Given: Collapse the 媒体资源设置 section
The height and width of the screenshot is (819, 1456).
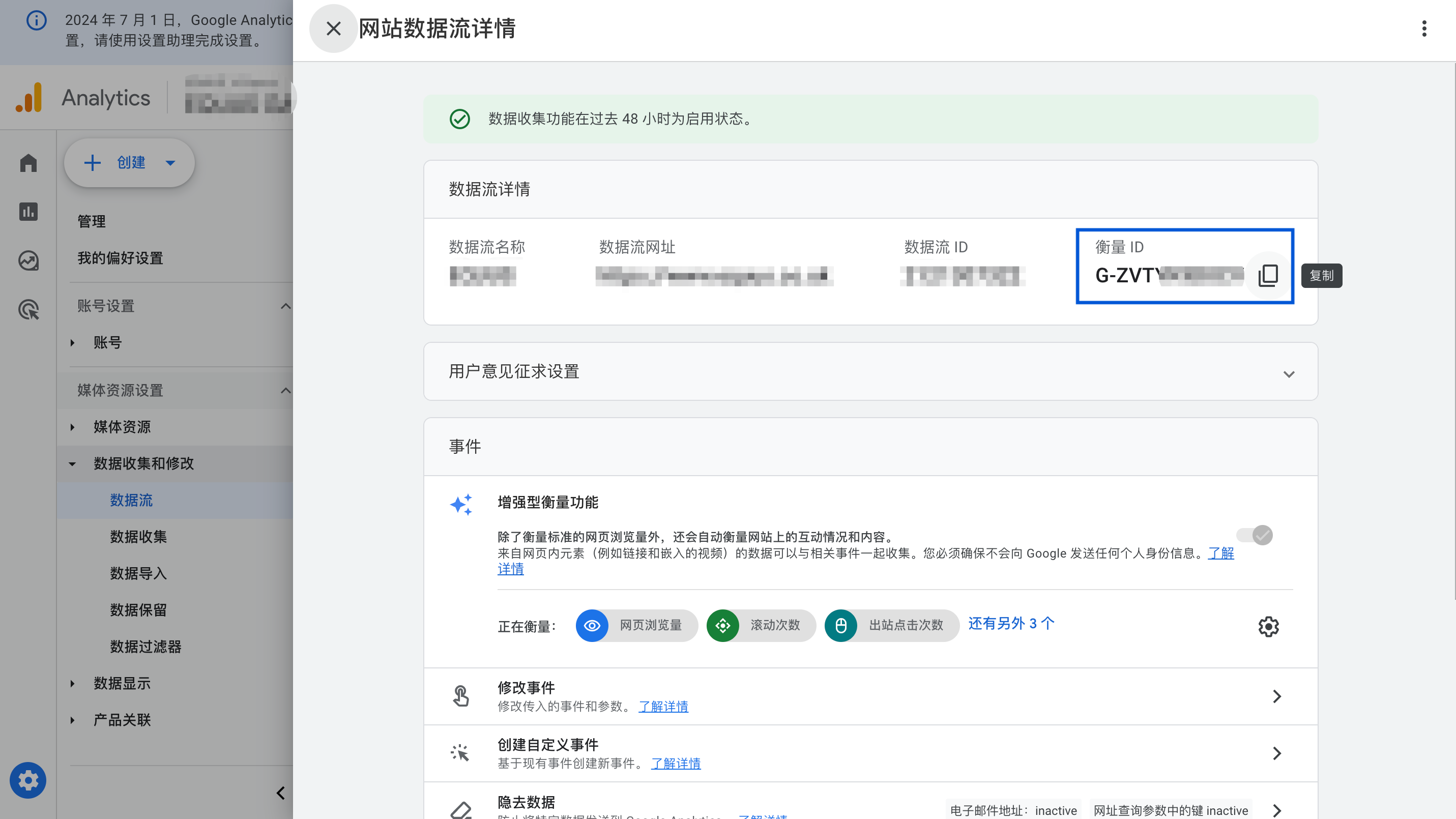Looking at the screenshot, I should click(x=286, y=390).
